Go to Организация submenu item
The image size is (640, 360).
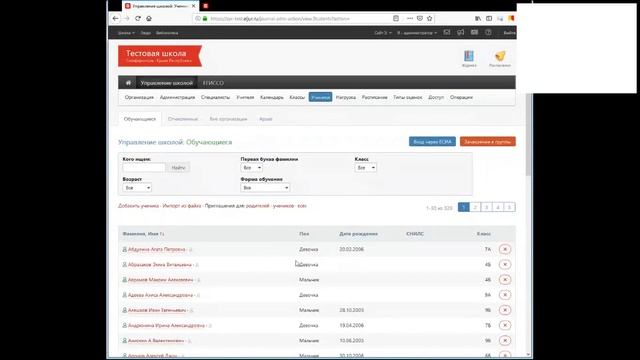coord(139,97)
